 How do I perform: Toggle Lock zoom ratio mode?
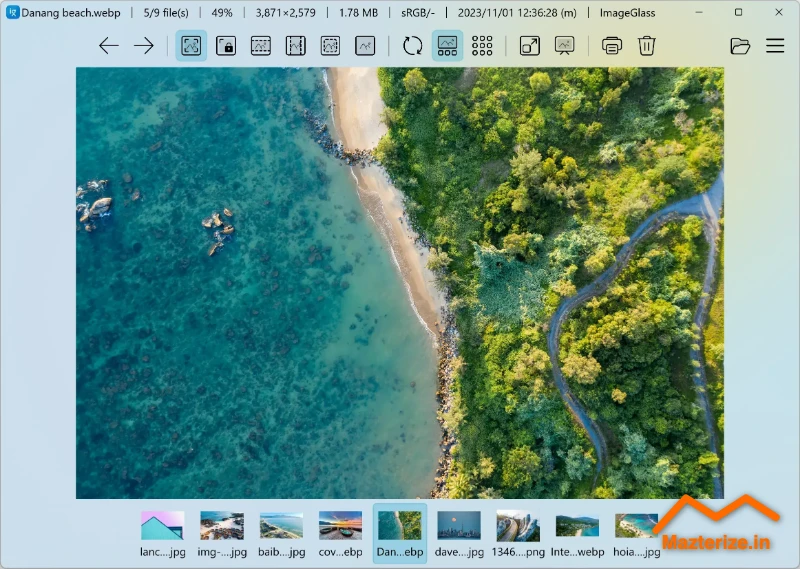point(226,46)
